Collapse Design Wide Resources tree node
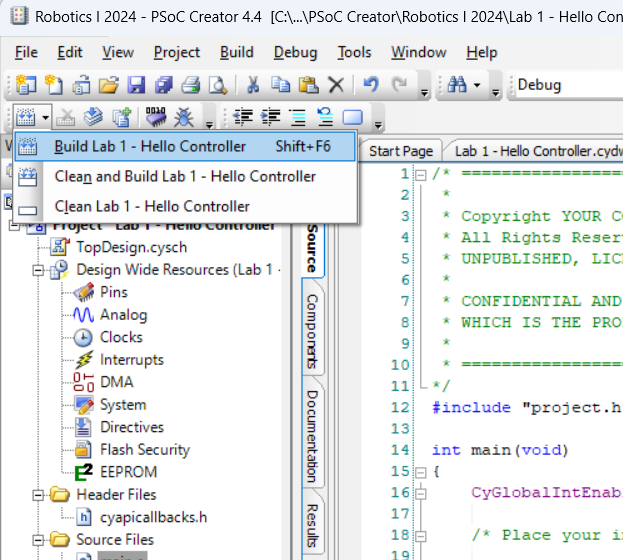623x560 pixels. tap(38, 271)
